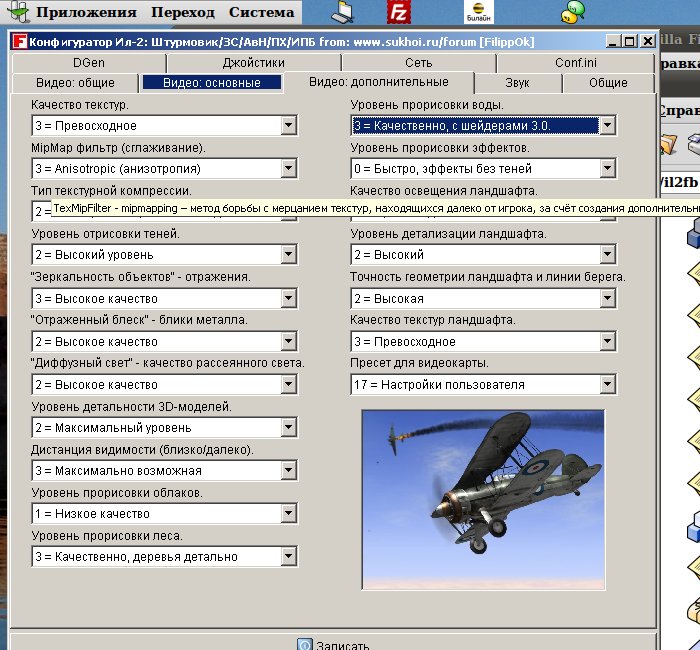Launch the terminal computer icon in panel

coord(343,12)
